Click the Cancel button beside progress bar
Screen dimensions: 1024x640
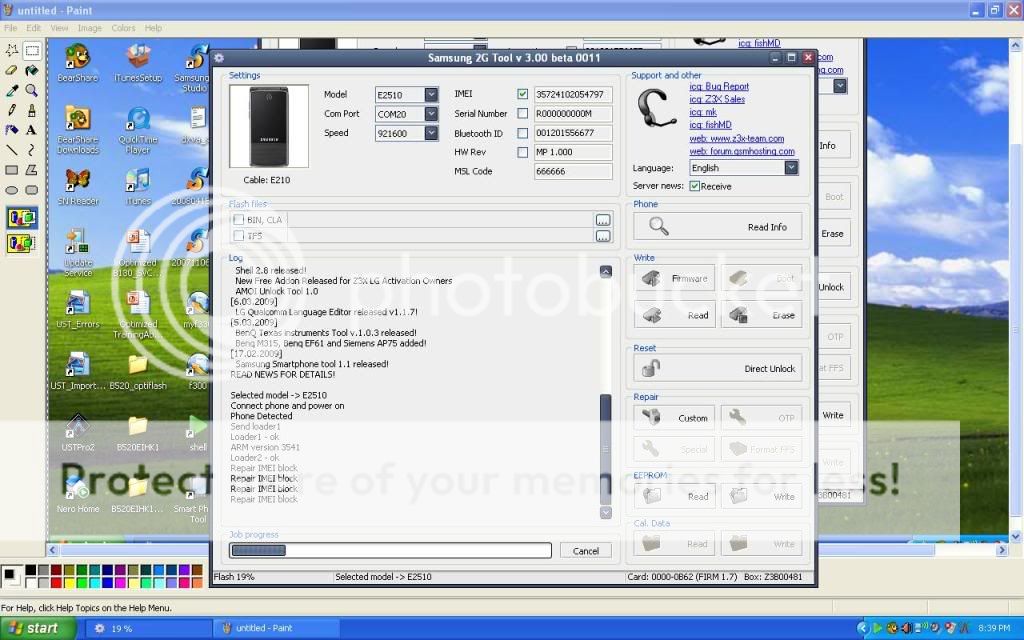[586, 551]
